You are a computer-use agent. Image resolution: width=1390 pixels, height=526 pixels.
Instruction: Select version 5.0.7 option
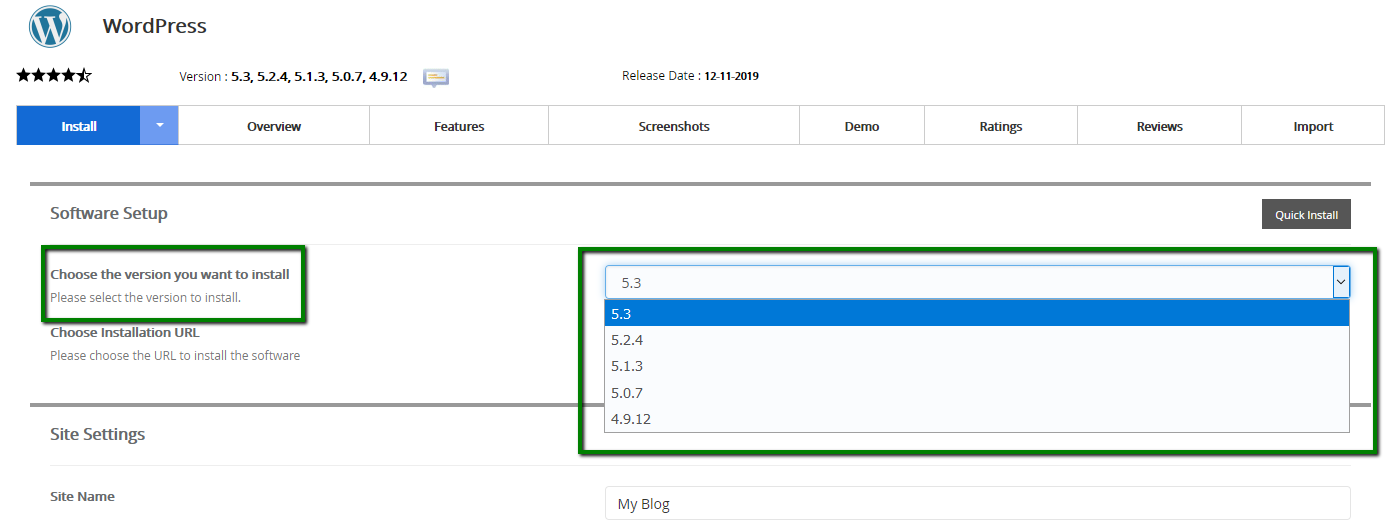pyautogui.click(x=977, y=392)
